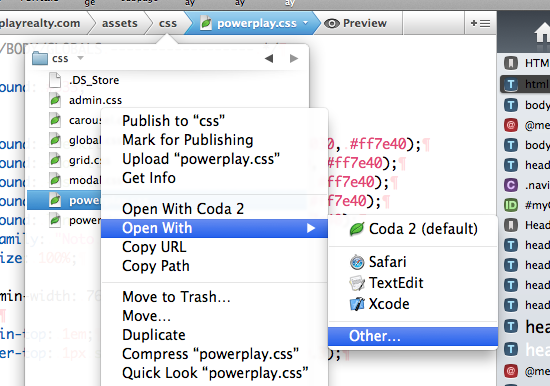The image size is (550, 386).
Task: Click the home icon in the sidebar header
Action: tap(542, 33)
